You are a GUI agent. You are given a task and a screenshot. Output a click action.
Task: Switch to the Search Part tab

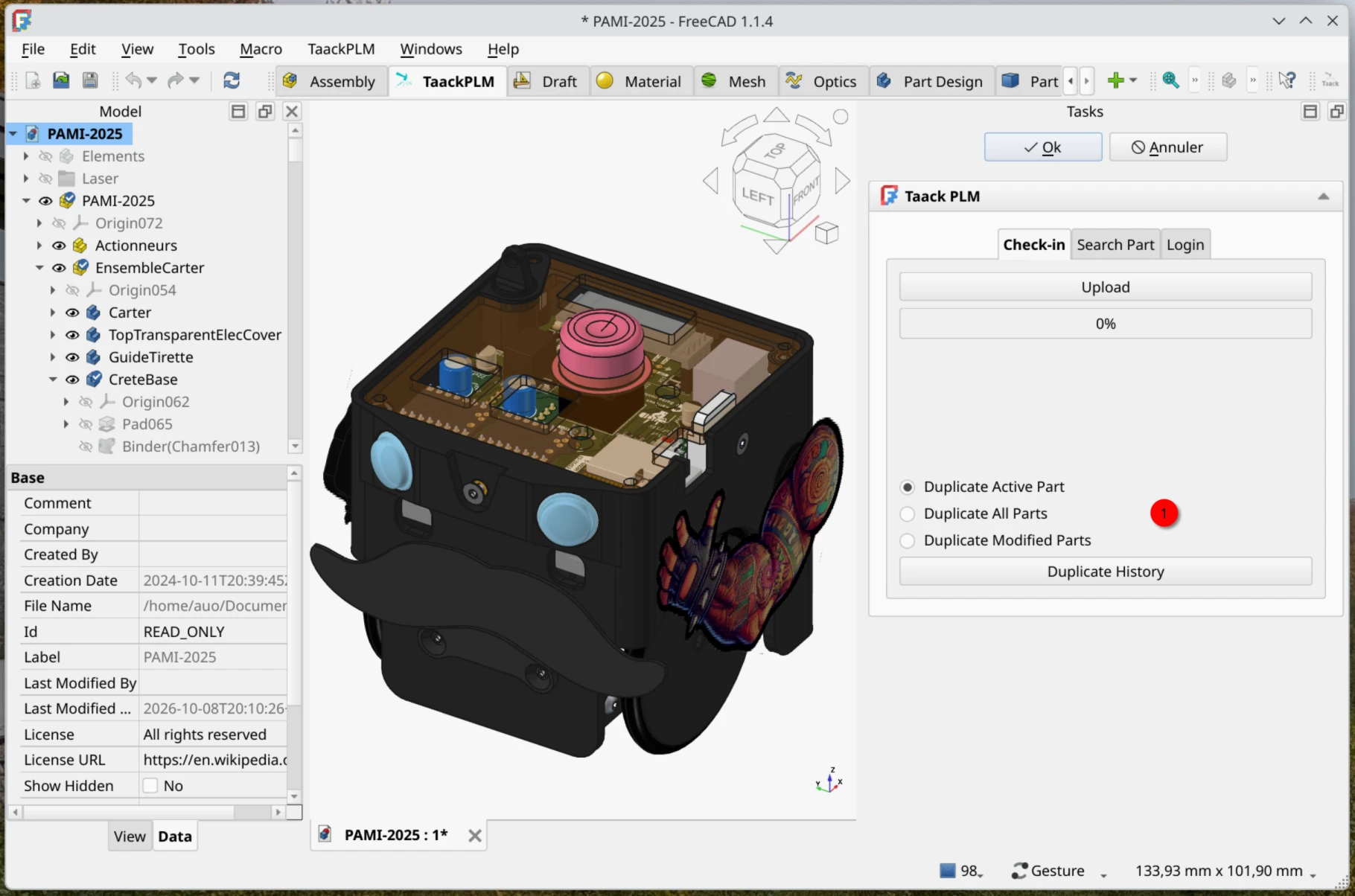1115,245
